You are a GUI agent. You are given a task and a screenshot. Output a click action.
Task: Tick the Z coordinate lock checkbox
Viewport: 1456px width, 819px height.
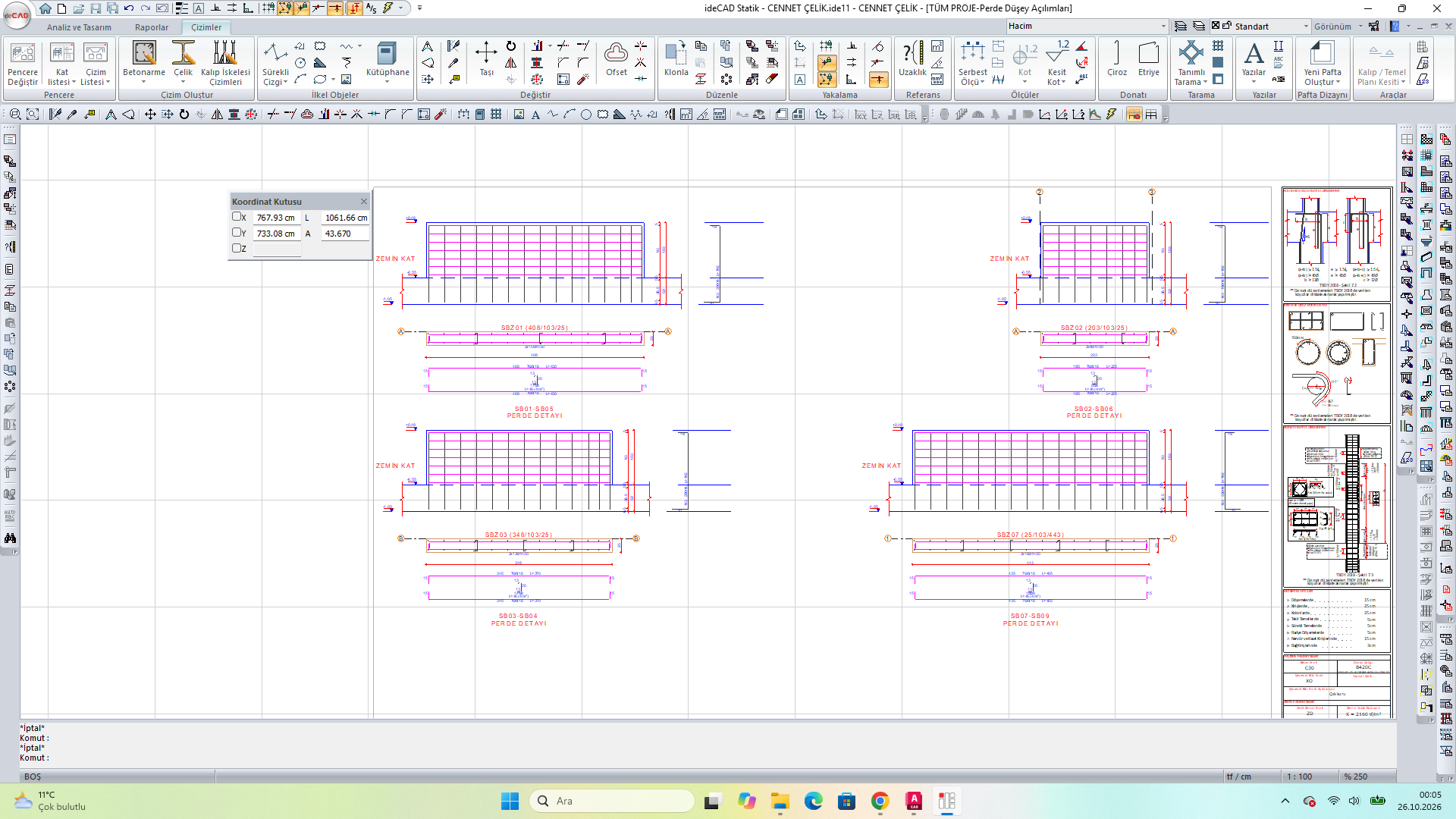(x=237, y=248)
